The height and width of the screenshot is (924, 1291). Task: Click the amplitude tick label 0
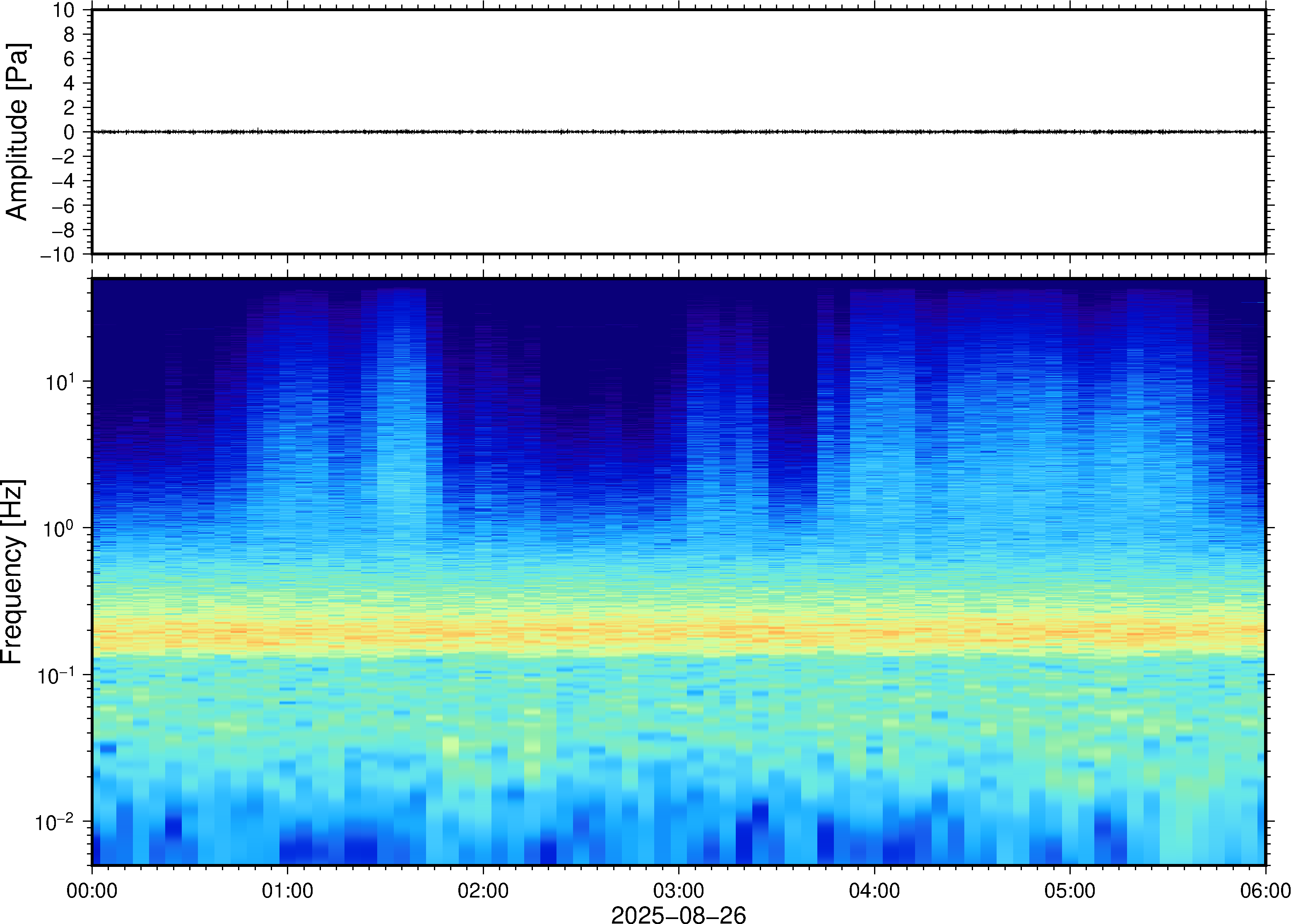click(69, 132)
